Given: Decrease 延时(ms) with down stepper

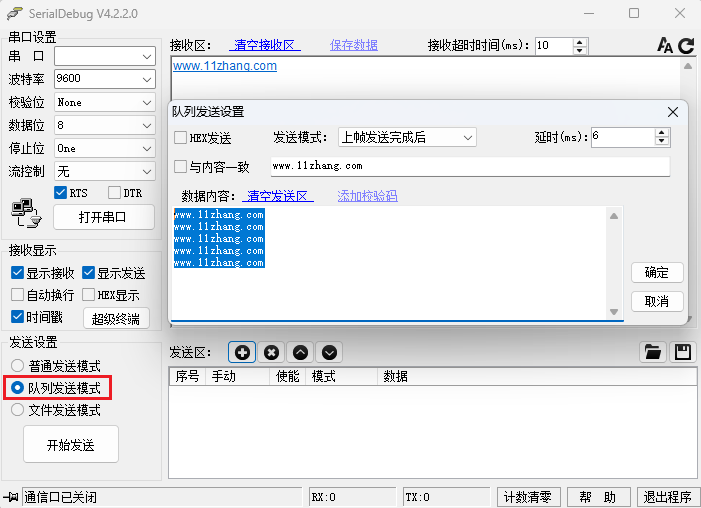Looking at the screenshot, I should coord(662,141).
